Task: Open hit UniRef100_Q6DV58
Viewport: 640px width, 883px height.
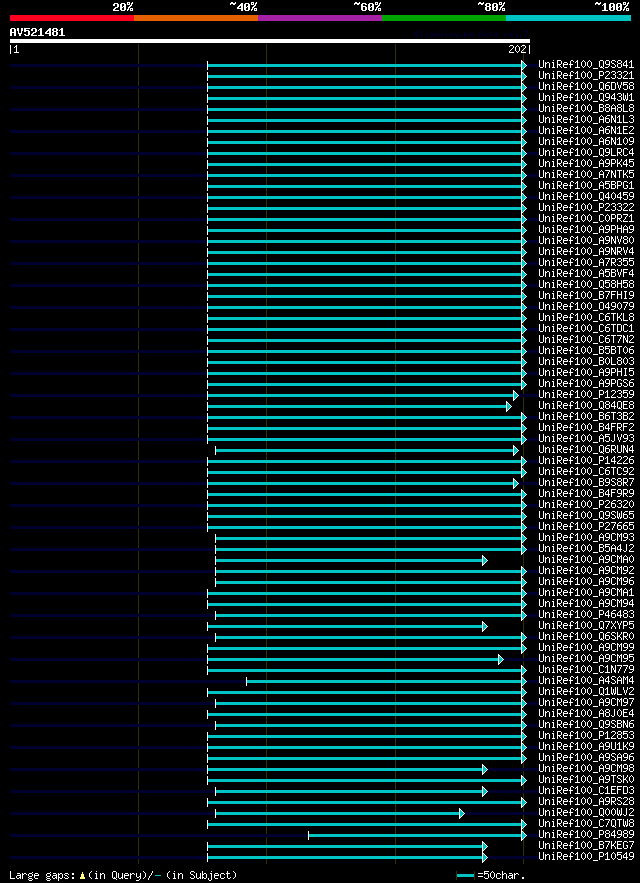Action: pos(586,87)
